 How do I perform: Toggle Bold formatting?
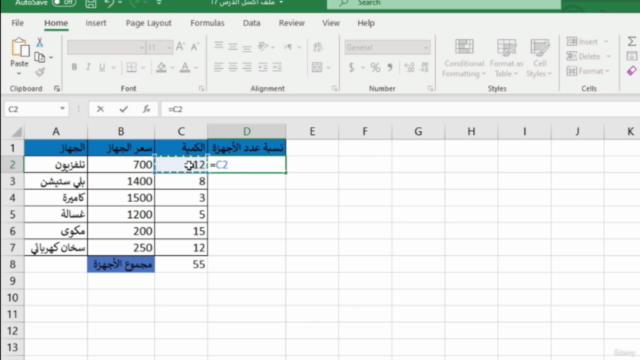pos(74,67)
